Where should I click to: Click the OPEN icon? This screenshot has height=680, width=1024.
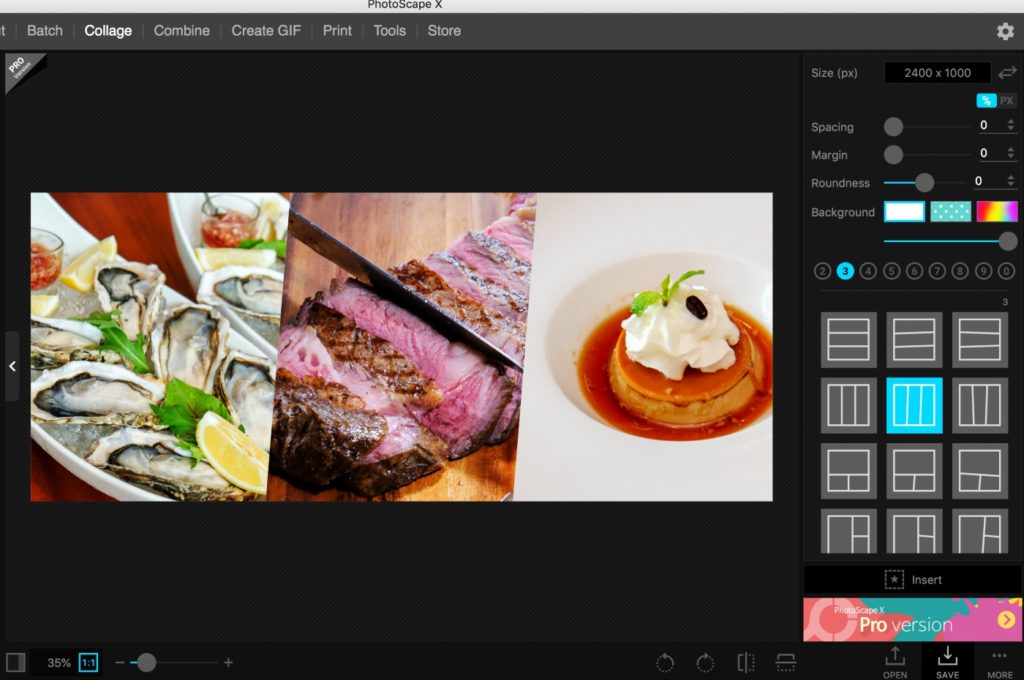(x=895, y=661)
